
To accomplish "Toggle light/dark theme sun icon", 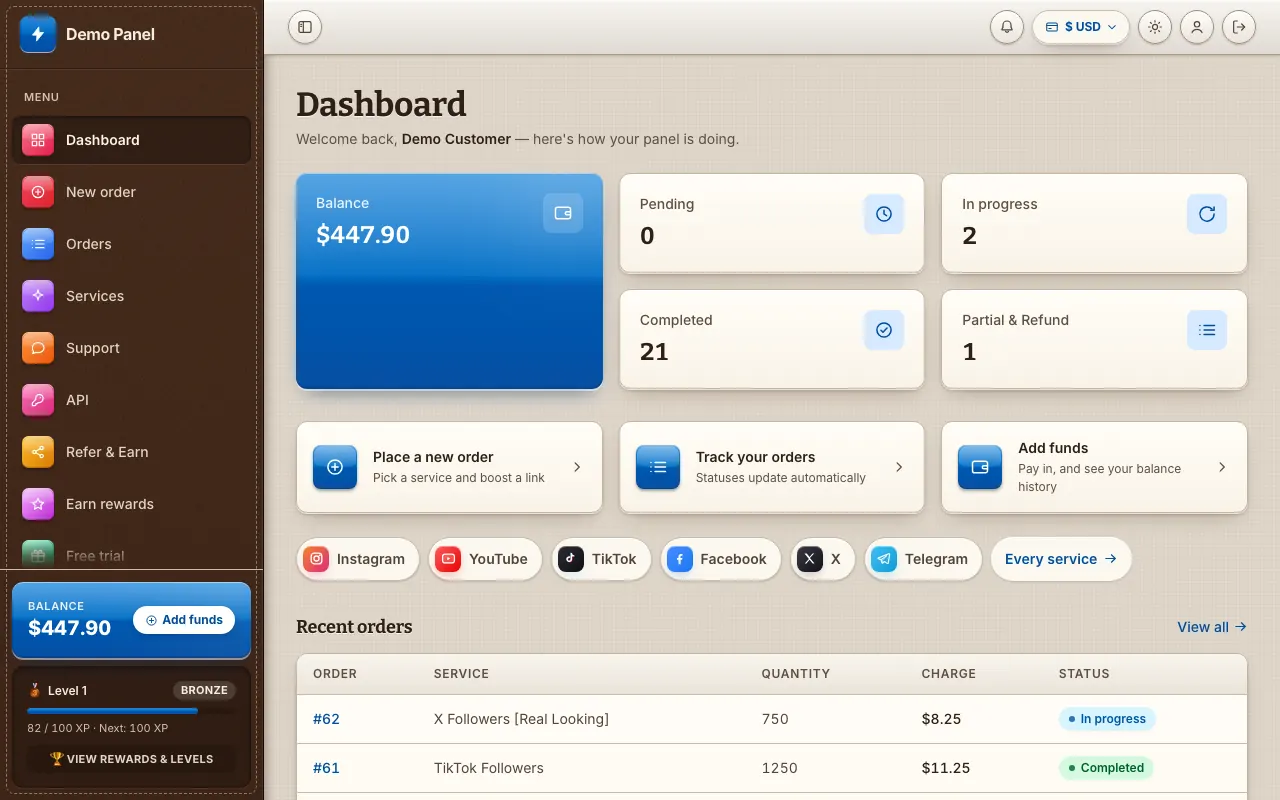I will (1155, 27).
